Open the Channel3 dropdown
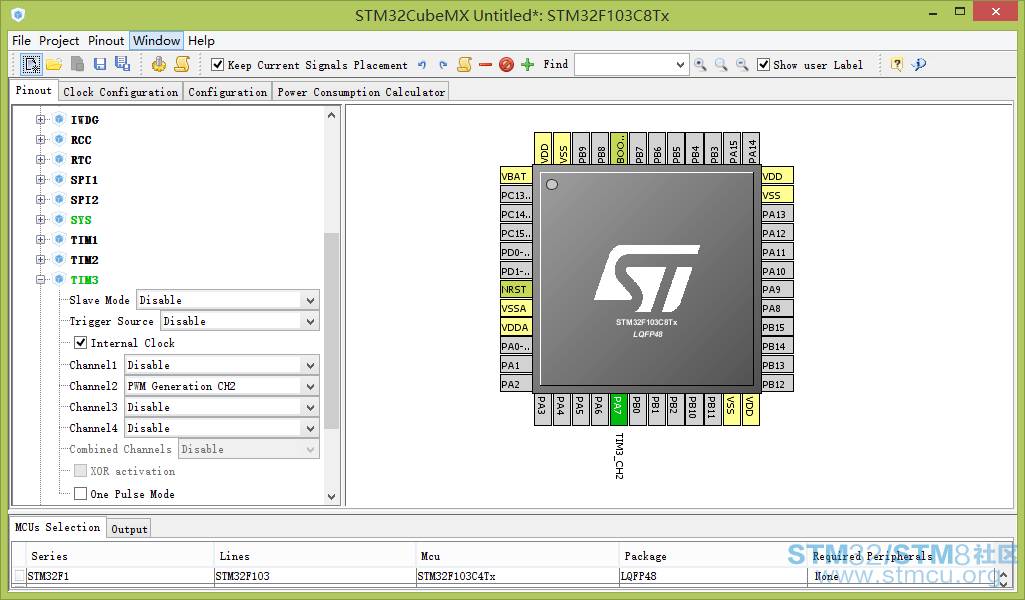Viewport: 1025px width, 600px height. pyautogui.click(x=311, y=407)
